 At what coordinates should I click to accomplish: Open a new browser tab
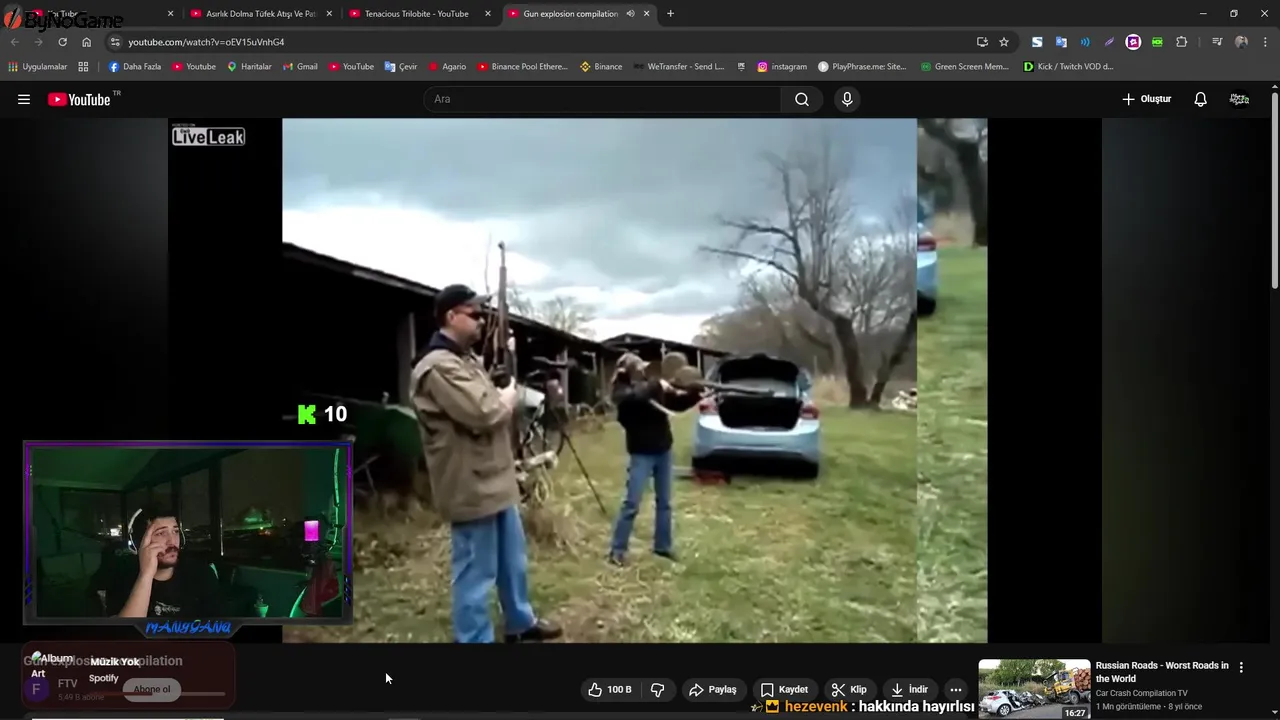tap(670, 14)
